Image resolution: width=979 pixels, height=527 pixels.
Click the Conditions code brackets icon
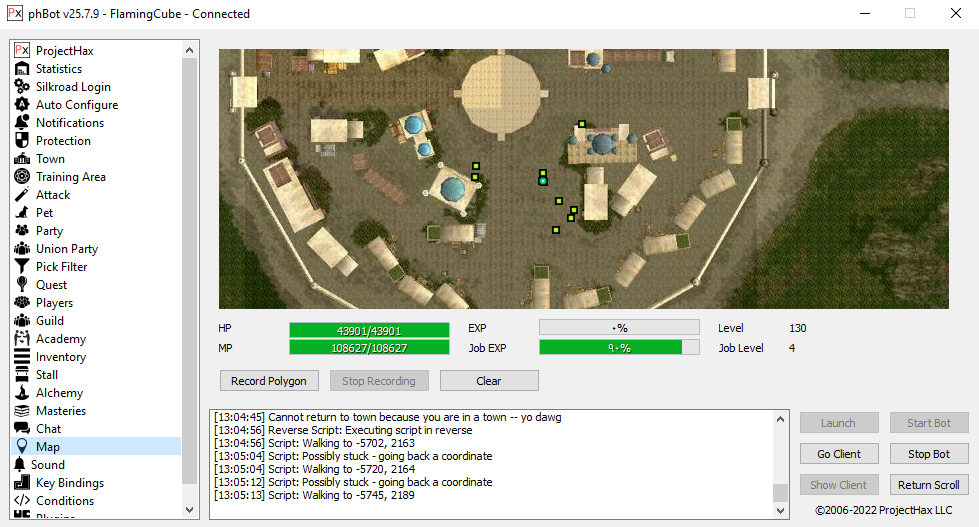coord(21,501)
